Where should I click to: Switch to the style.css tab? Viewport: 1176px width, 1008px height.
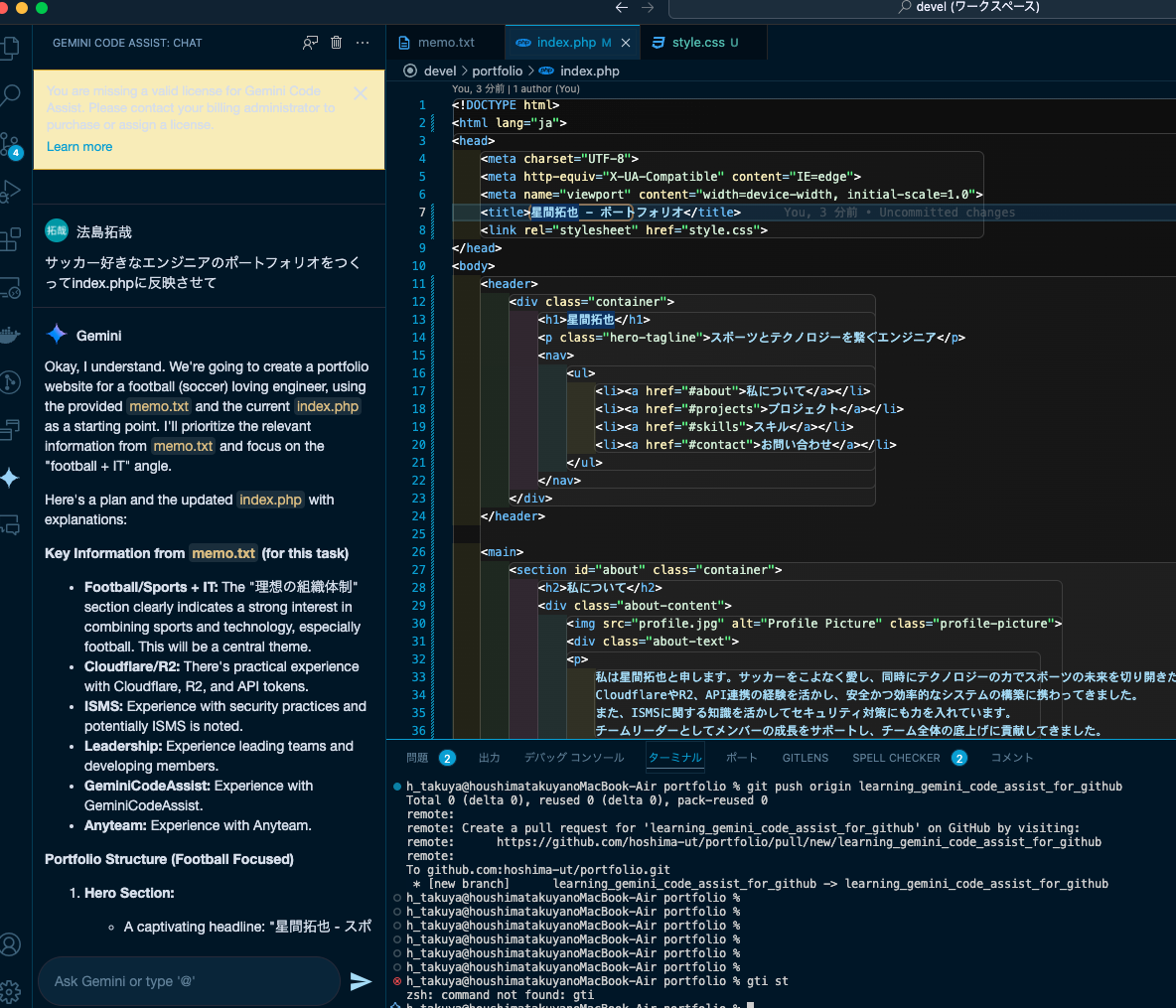click(x=697, y=43)
